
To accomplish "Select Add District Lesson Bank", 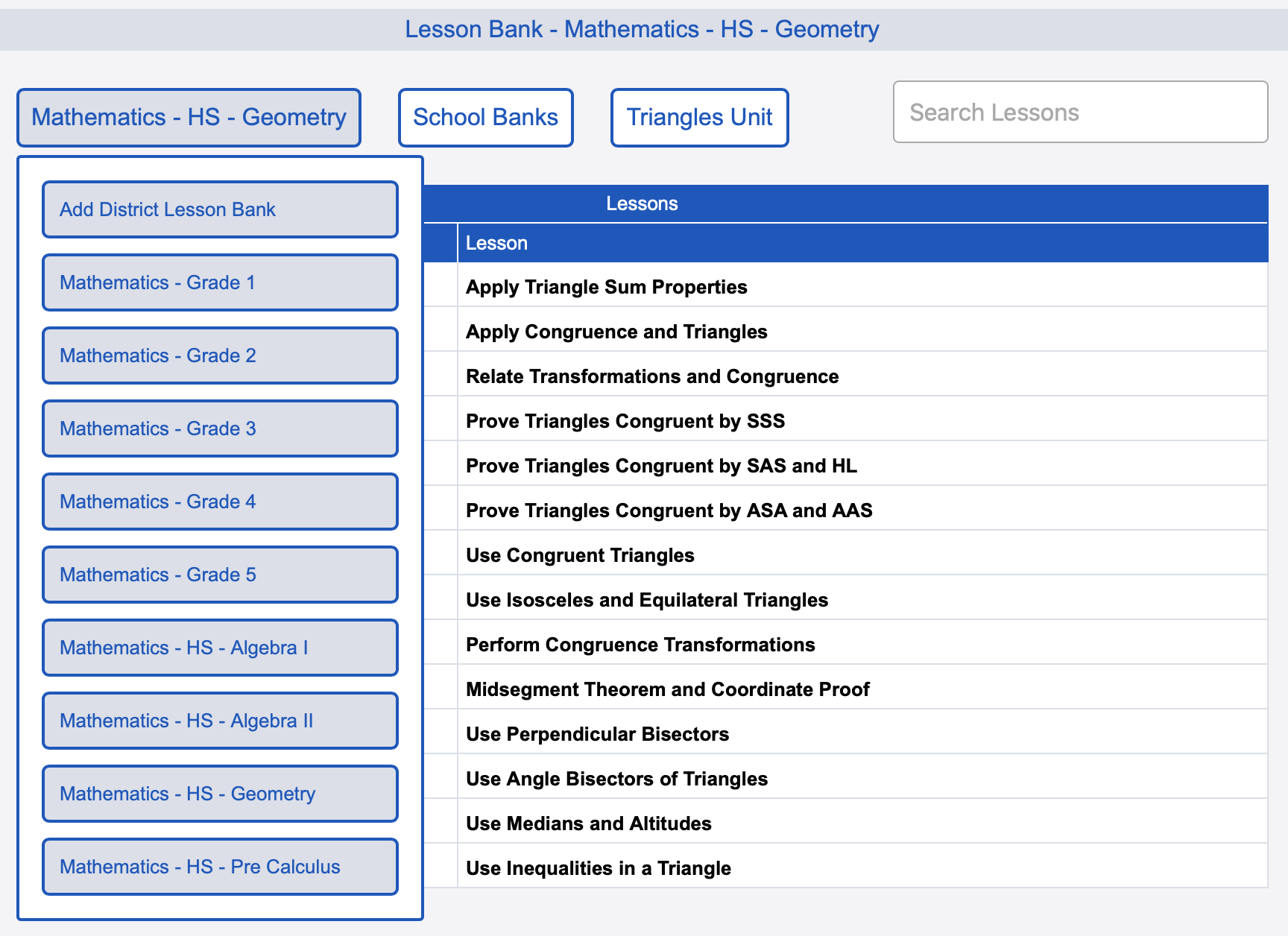I will point(220,209).
